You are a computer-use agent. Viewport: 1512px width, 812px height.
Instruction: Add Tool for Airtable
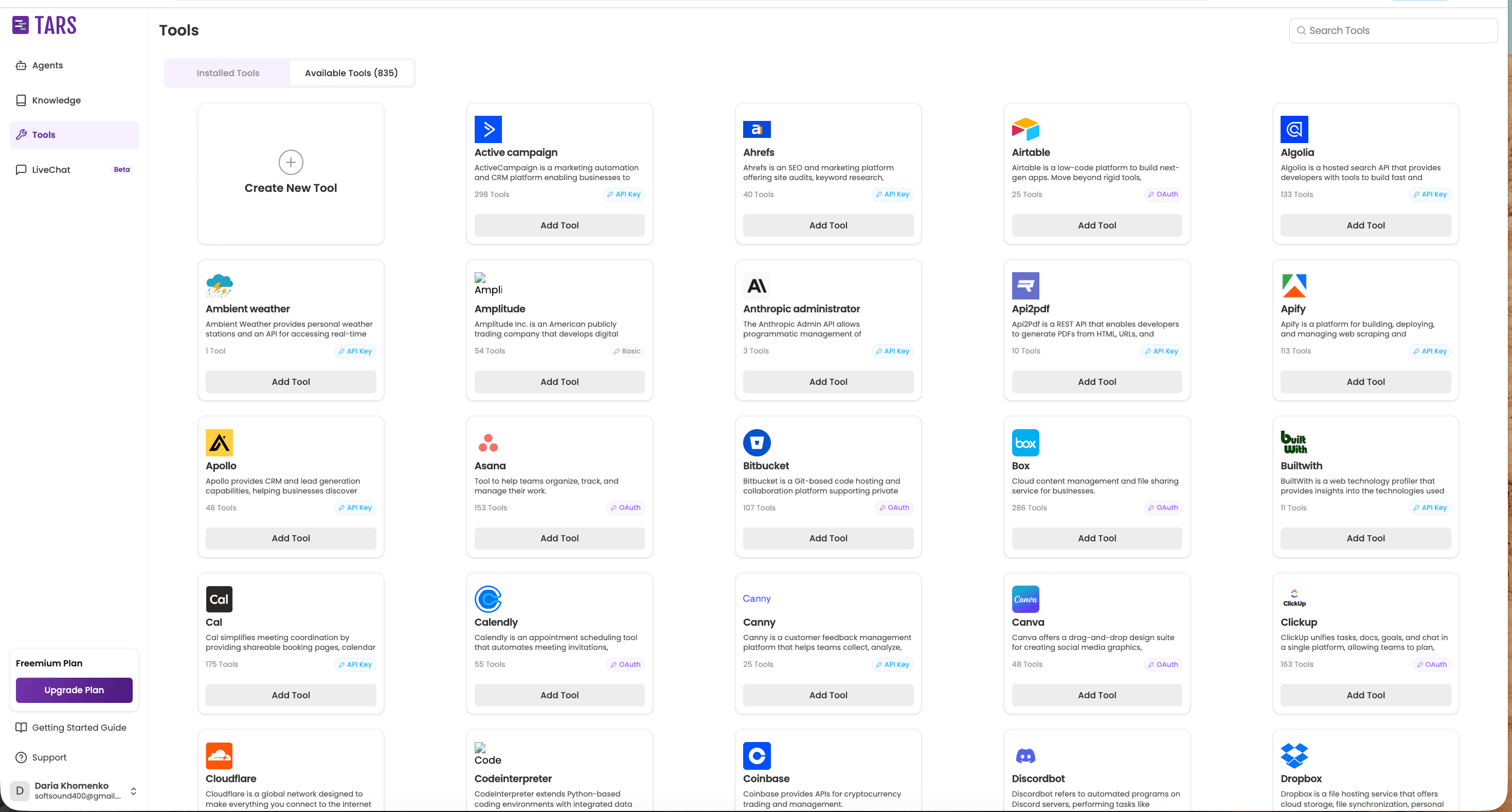click(1097, 225)
